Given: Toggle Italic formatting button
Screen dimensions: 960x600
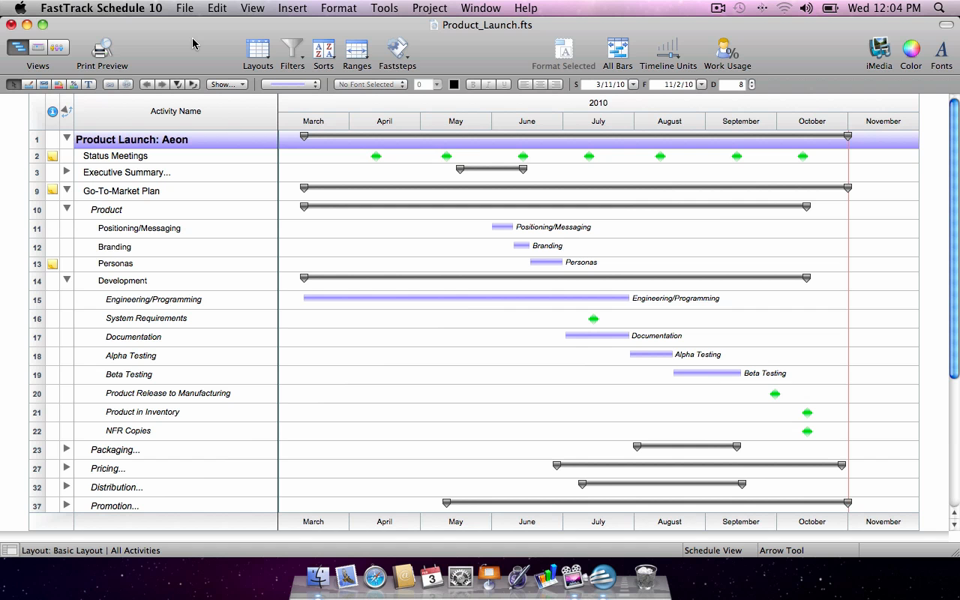Looking at the screenshot, I should (x=489, y=84).
